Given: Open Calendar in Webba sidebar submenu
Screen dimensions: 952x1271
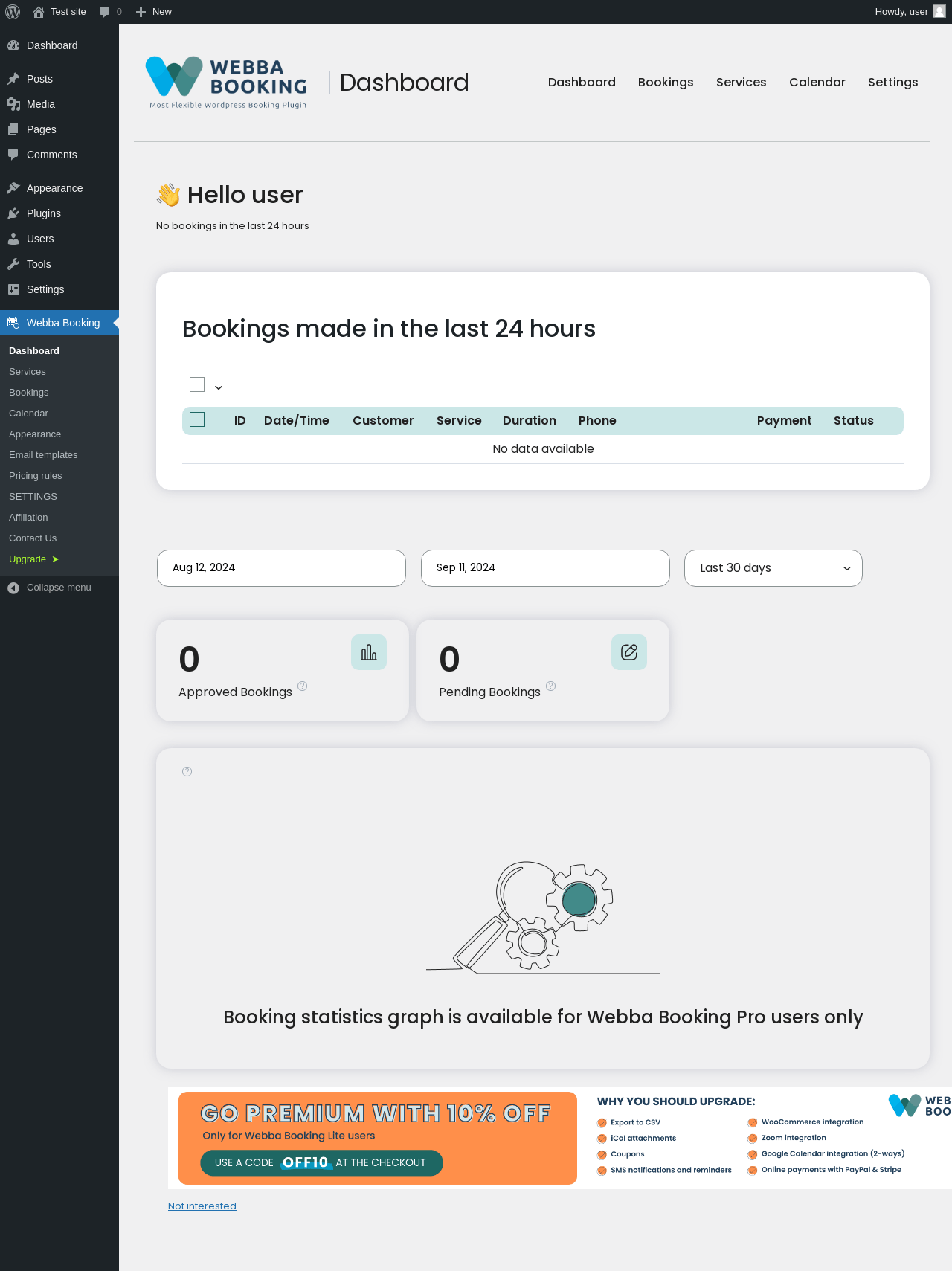Looking at the screenshot, I should coord(28,414).
